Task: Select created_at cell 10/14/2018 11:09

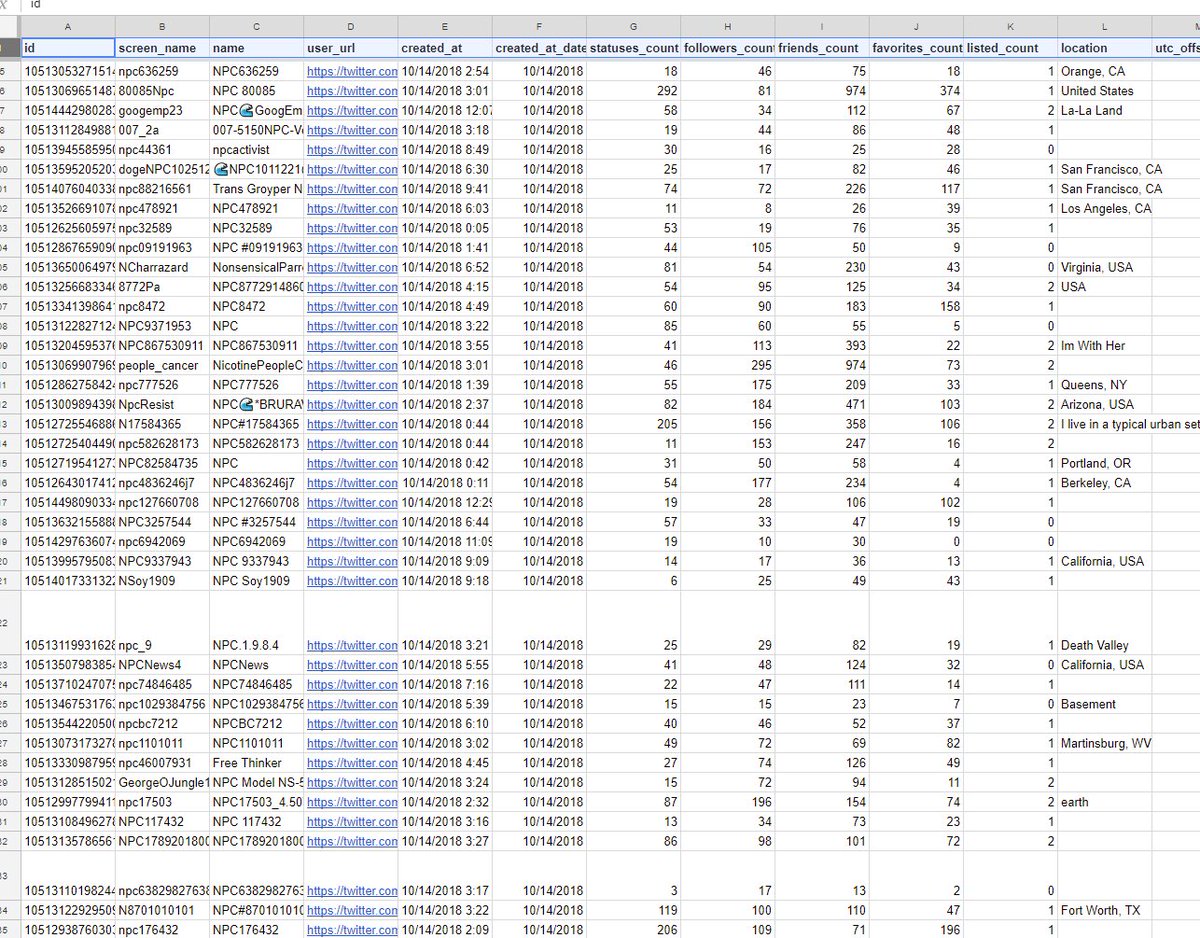Action: tap(445, 541)
